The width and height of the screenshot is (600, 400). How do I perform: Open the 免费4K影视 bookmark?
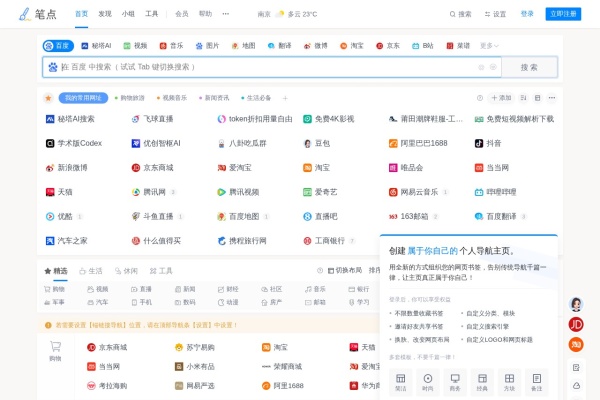click(x=329, y=119)
